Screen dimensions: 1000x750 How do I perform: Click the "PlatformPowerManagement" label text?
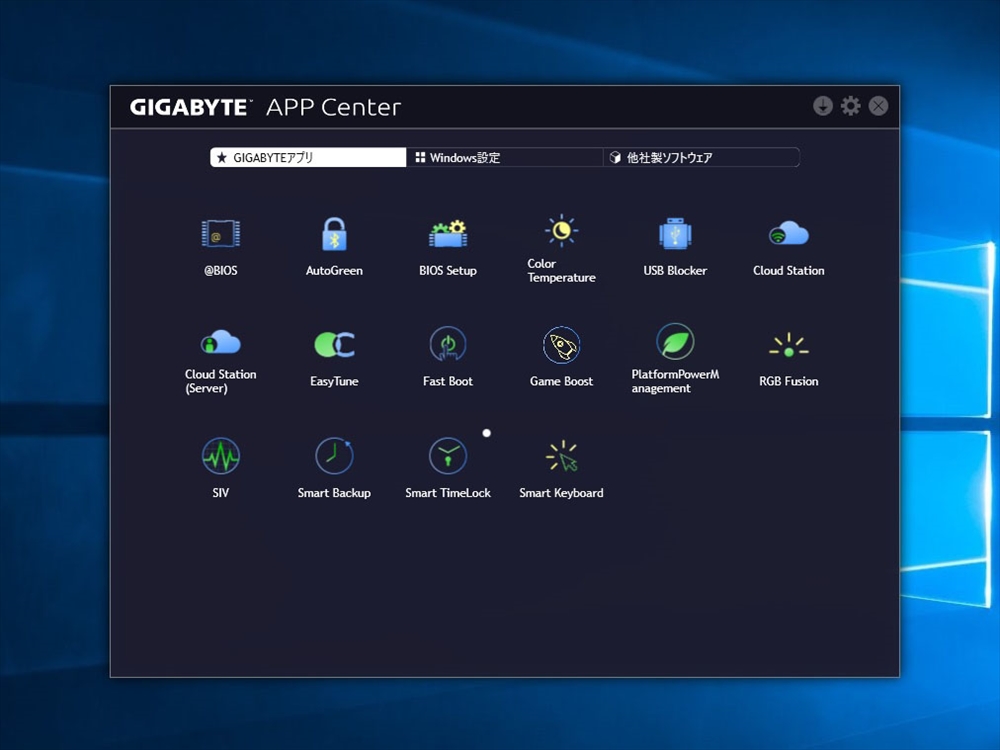(x=675, y=381)
